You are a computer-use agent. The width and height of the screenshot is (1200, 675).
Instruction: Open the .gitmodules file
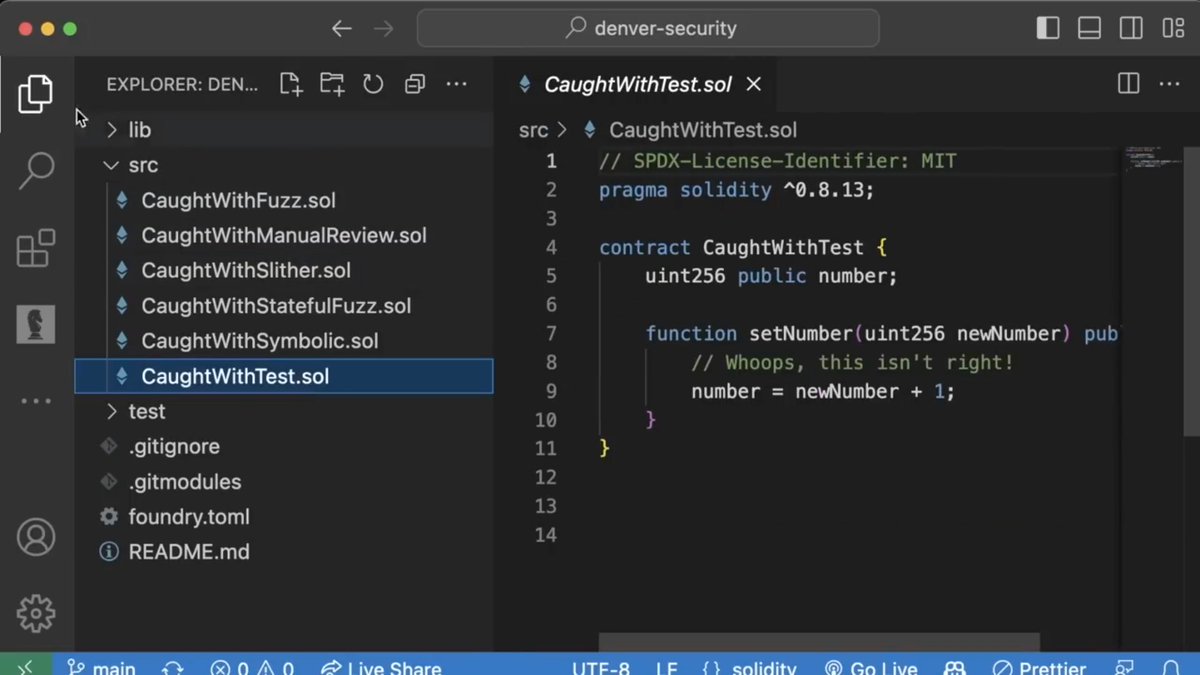click(284, 482)
